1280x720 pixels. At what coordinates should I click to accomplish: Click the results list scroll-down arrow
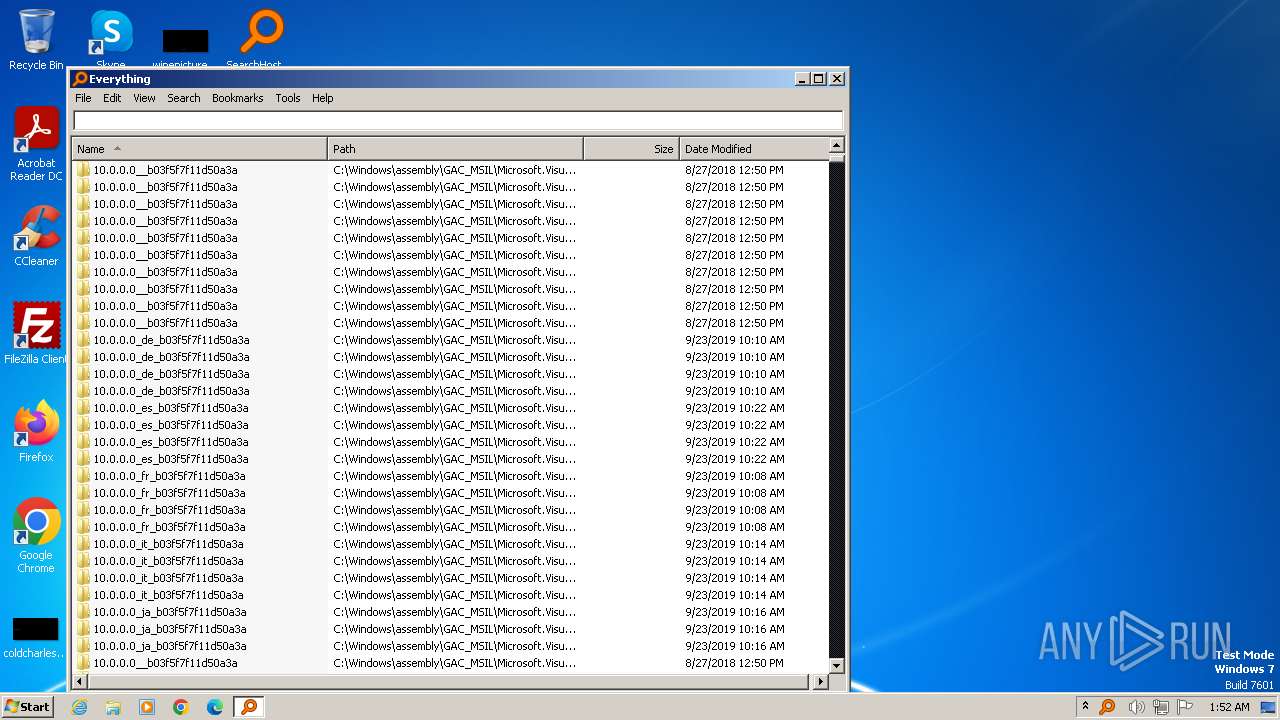pyautogui.click(x=837, y=665)
